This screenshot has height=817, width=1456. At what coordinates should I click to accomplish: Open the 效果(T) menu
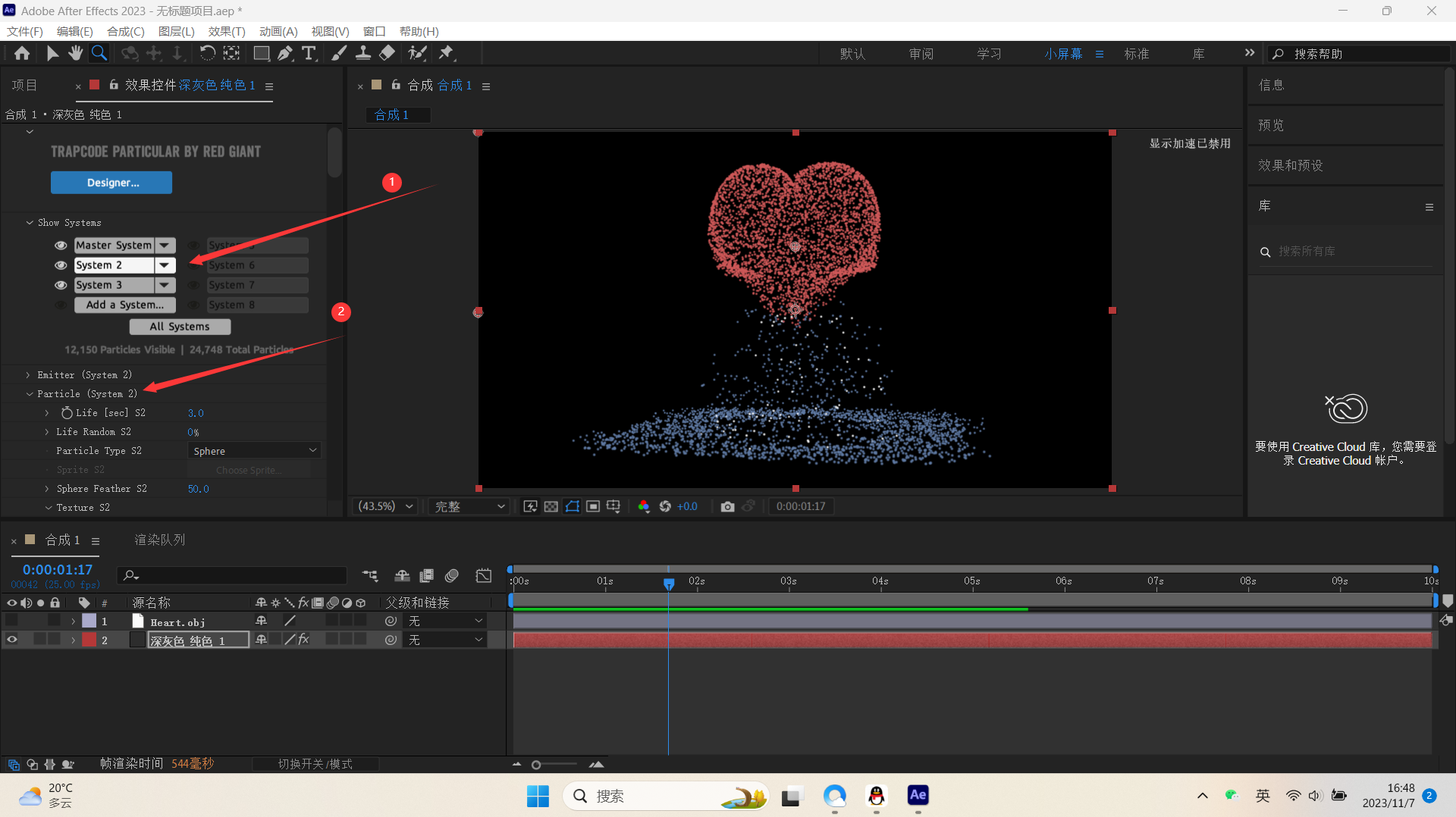[227, 31]
